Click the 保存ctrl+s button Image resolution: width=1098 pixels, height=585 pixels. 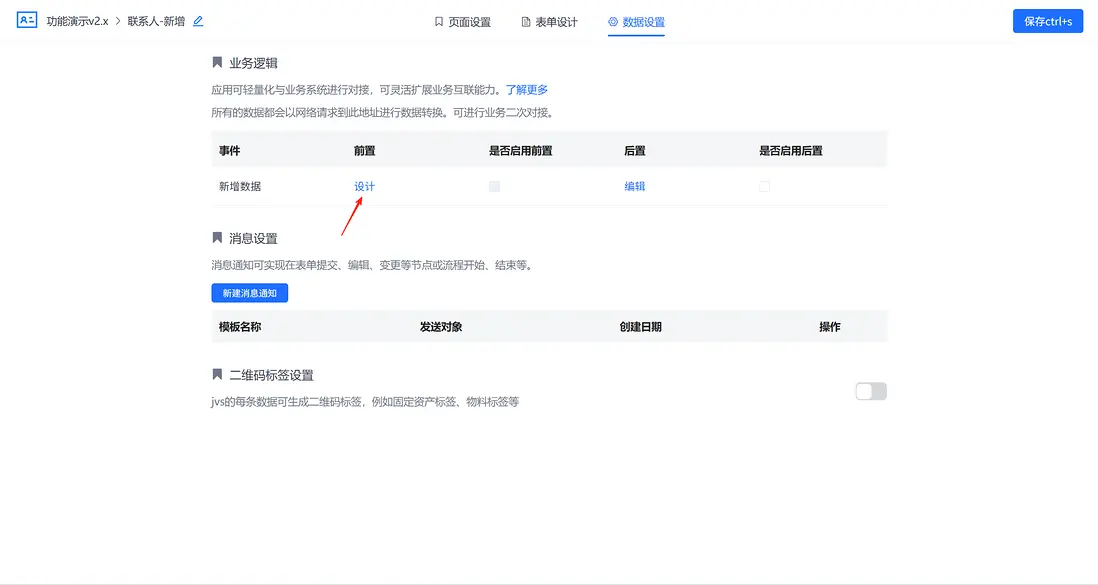pyautogui.click(x=1048, y=21)
